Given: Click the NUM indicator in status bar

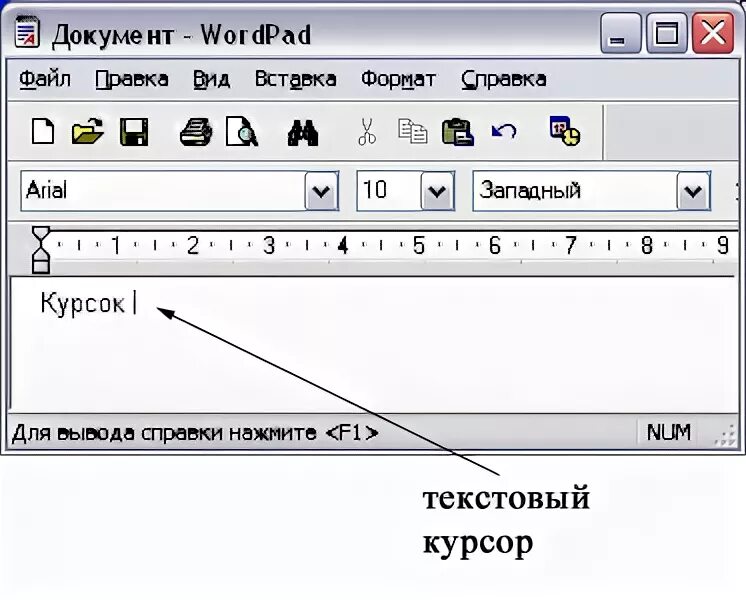Looking at the screenshot, I should [668, 433].
